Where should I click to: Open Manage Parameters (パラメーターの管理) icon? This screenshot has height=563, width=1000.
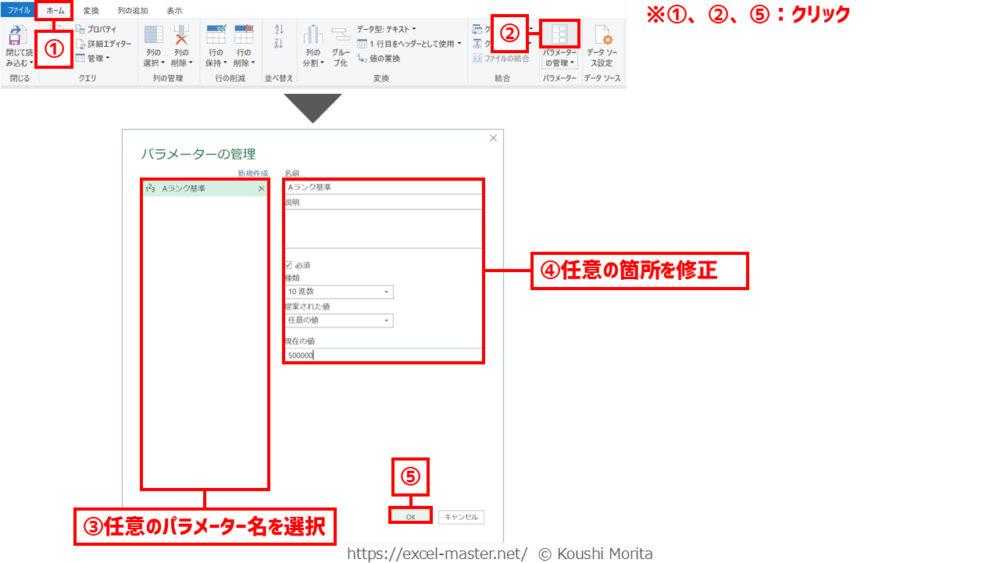(x=559, y=37)
